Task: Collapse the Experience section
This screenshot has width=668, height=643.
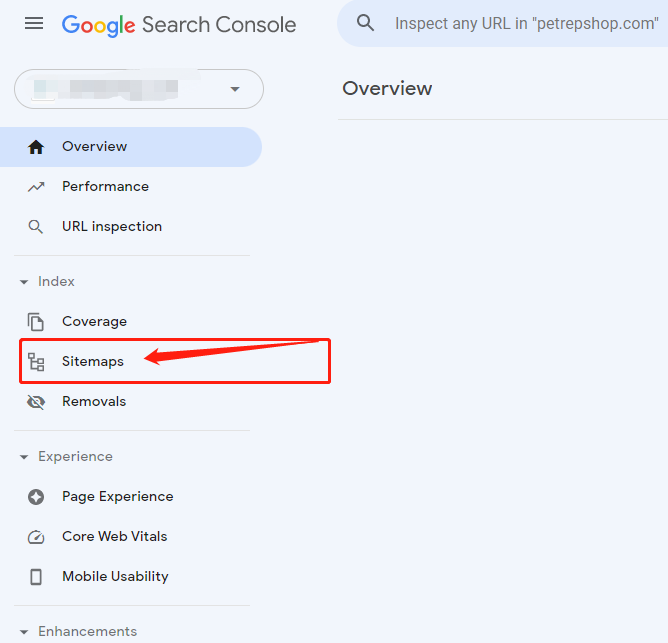Action: [x=24, y=457]
